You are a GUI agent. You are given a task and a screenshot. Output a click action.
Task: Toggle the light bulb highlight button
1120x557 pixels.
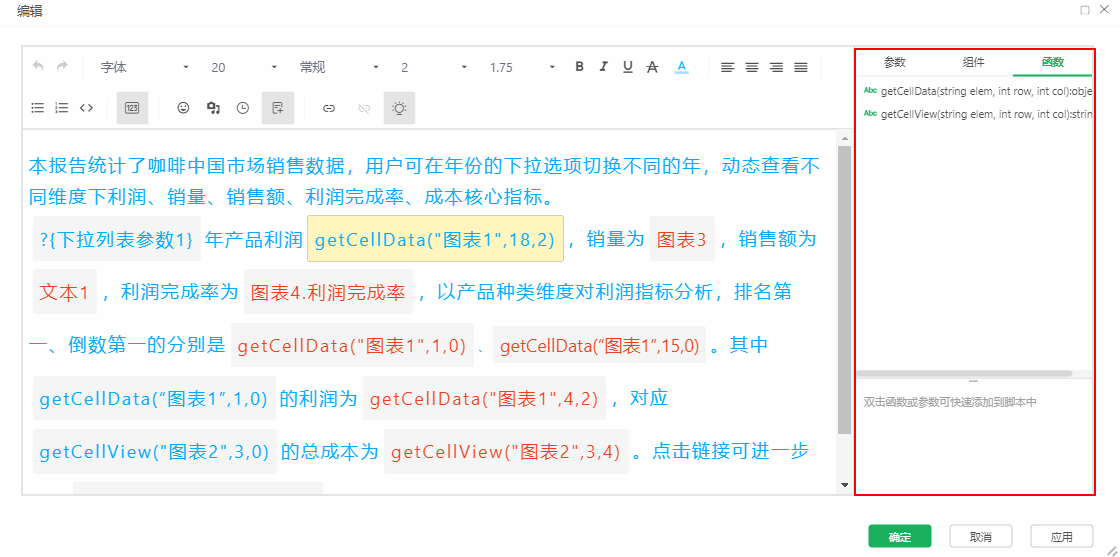pos(399,108)
